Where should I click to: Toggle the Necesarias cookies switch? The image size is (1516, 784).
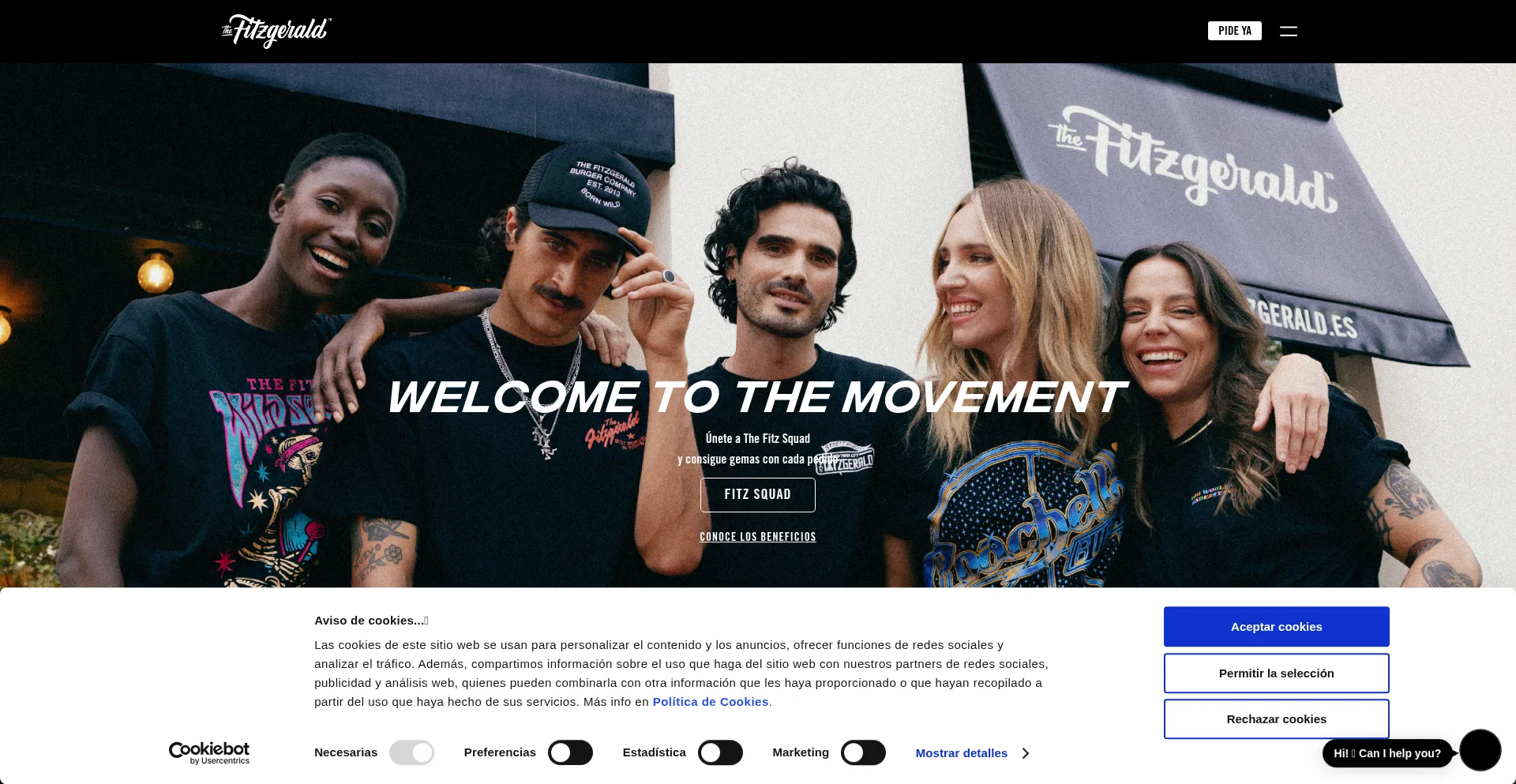pos(411,752)
